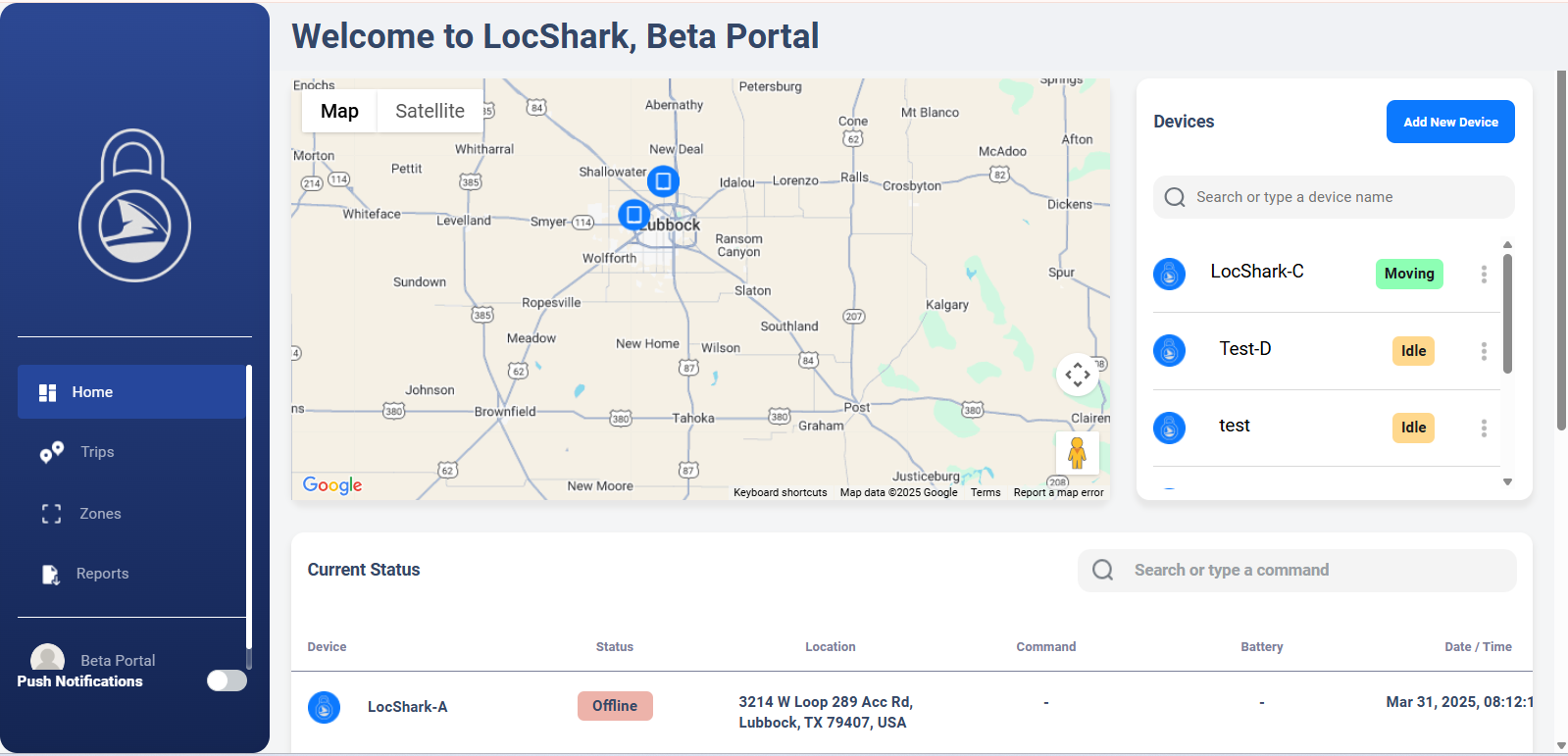Open the Test-D three-dot options menu
This screenshot has width=1568, height=756.
[1484, 351]
